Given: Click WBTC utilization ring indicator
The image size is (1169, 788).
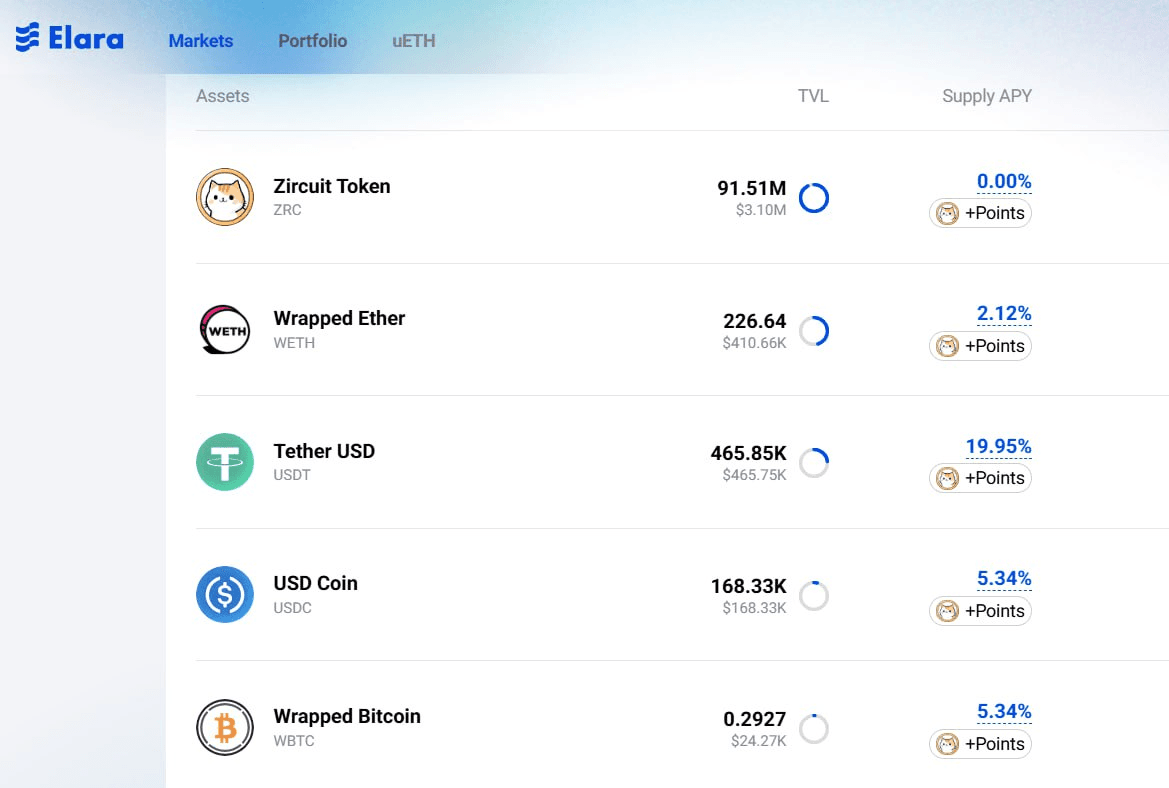Looking at the screenshot, I should click(x=814, y=728).
